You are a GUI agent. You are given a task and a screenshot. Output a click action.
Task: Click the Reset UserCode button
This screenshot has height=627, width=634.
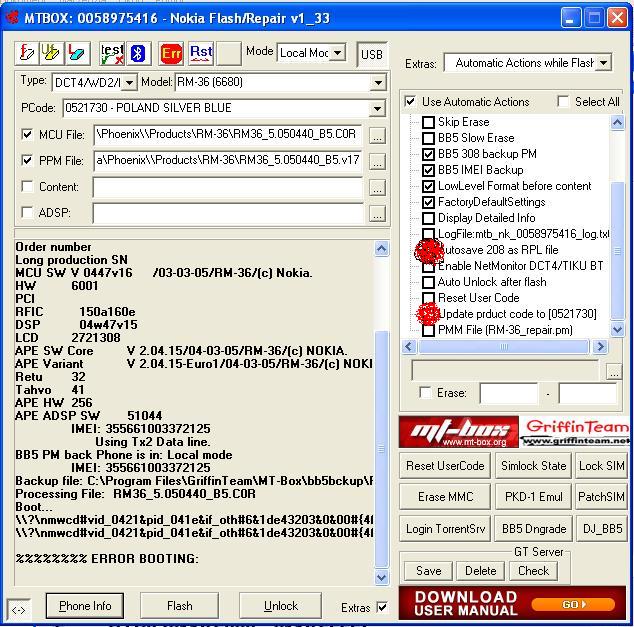click(x=445, y=466)
